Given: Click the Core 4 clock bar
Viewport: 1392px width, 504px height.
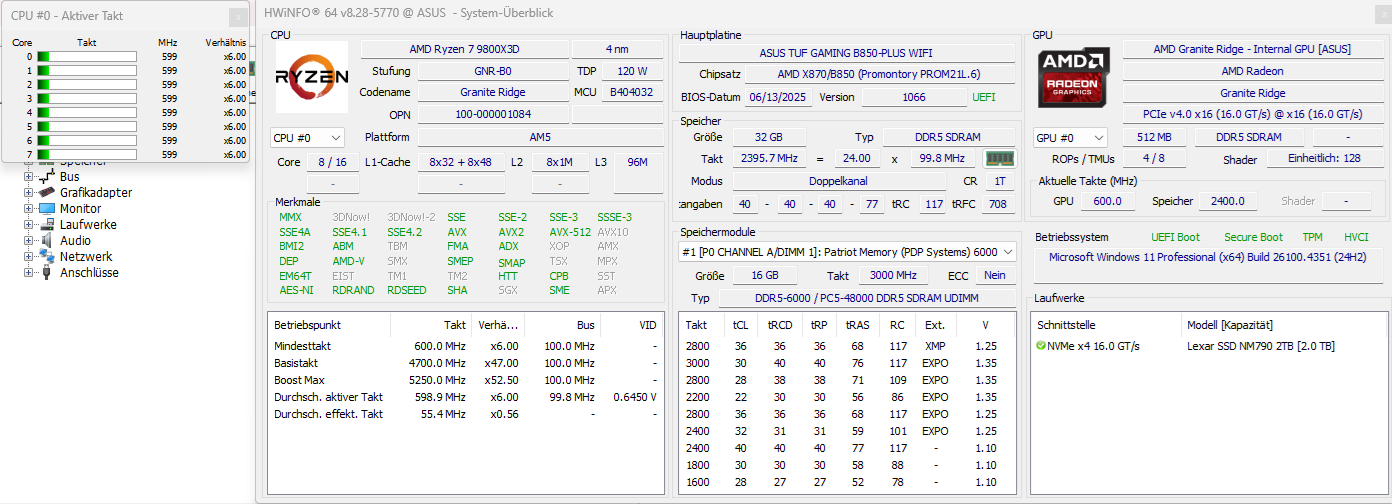Looking at the screenshot, I should coord(87,113).
